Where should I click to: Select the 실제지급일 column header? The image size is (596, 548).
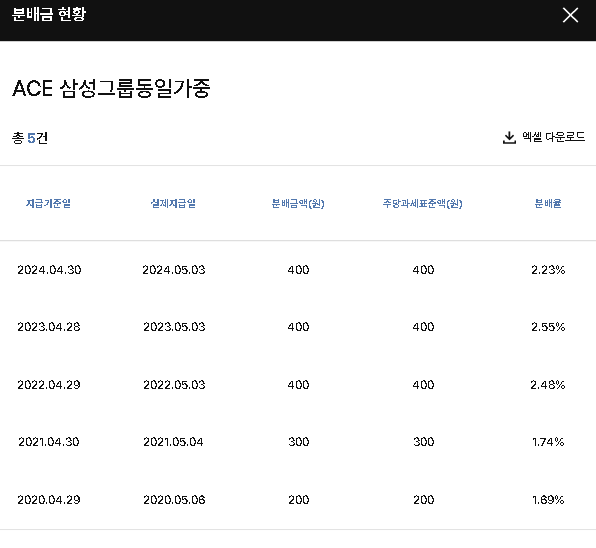(173, 203)
